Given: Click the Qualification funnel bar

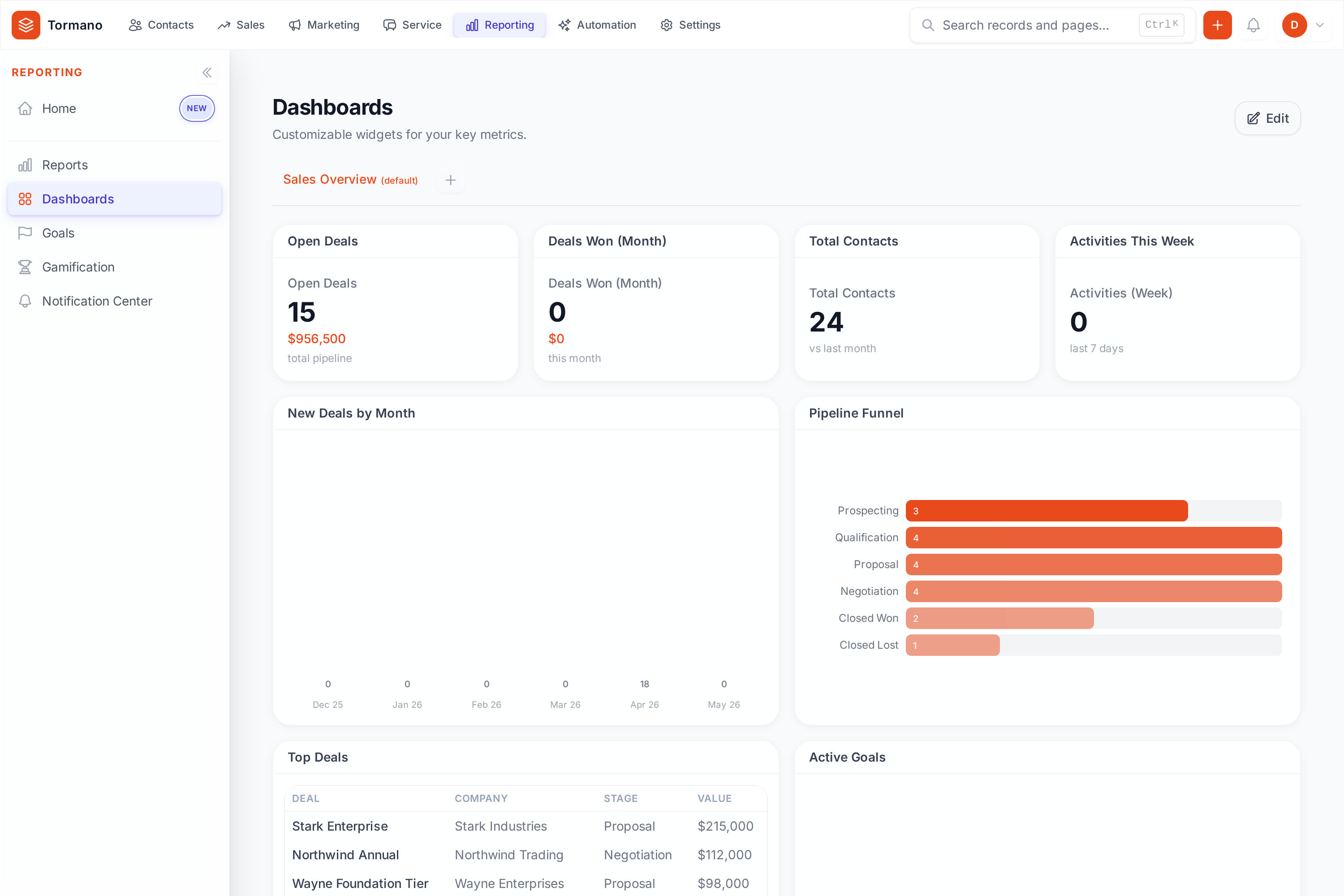Looking at the screenshot, I should [1094, 538].
